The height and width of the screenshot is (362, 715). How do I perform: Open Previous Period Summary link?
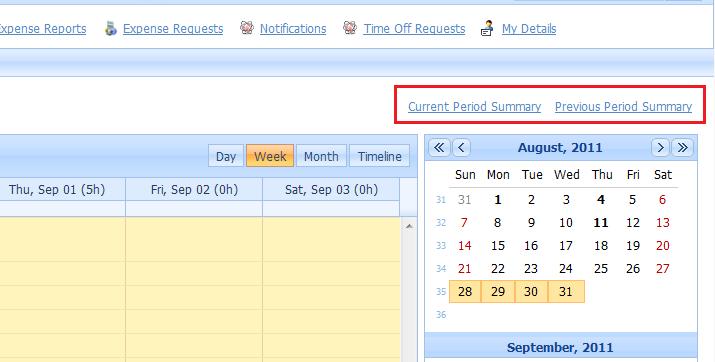623,107
